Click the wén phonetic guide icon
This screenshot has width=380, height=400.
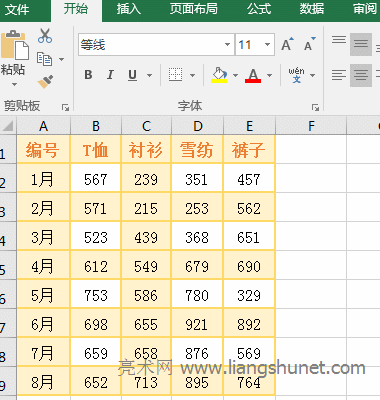click(x=296, y=75)
